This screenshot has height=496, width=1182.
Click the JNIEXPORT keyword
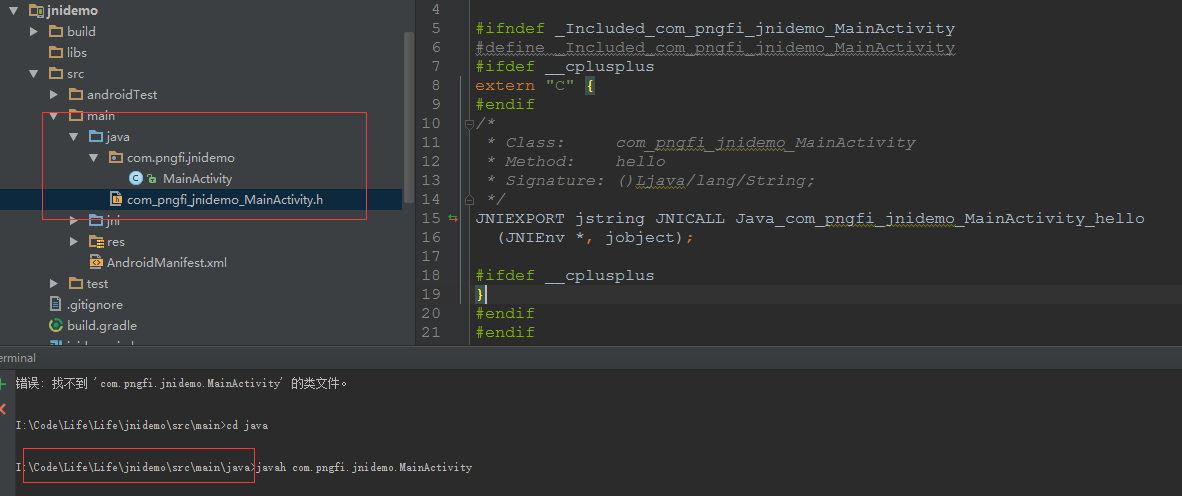point(519,219)
